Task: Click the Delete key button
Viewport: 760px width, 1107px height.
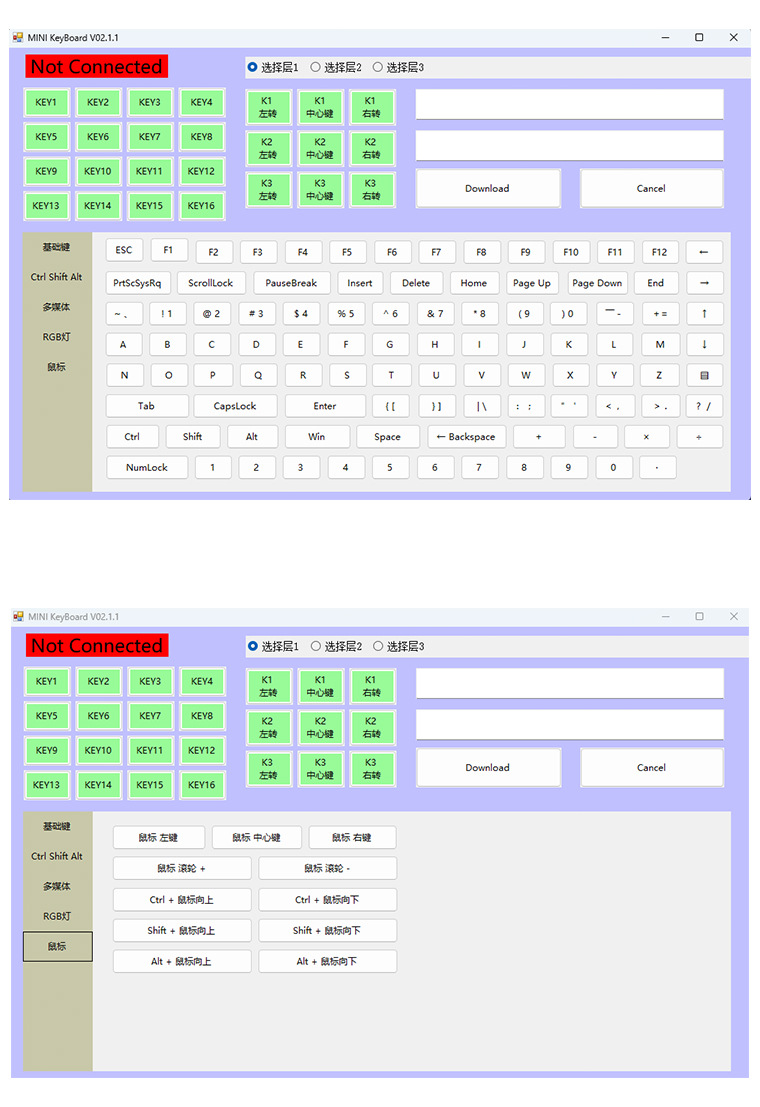Action: (x=416, y=282)
